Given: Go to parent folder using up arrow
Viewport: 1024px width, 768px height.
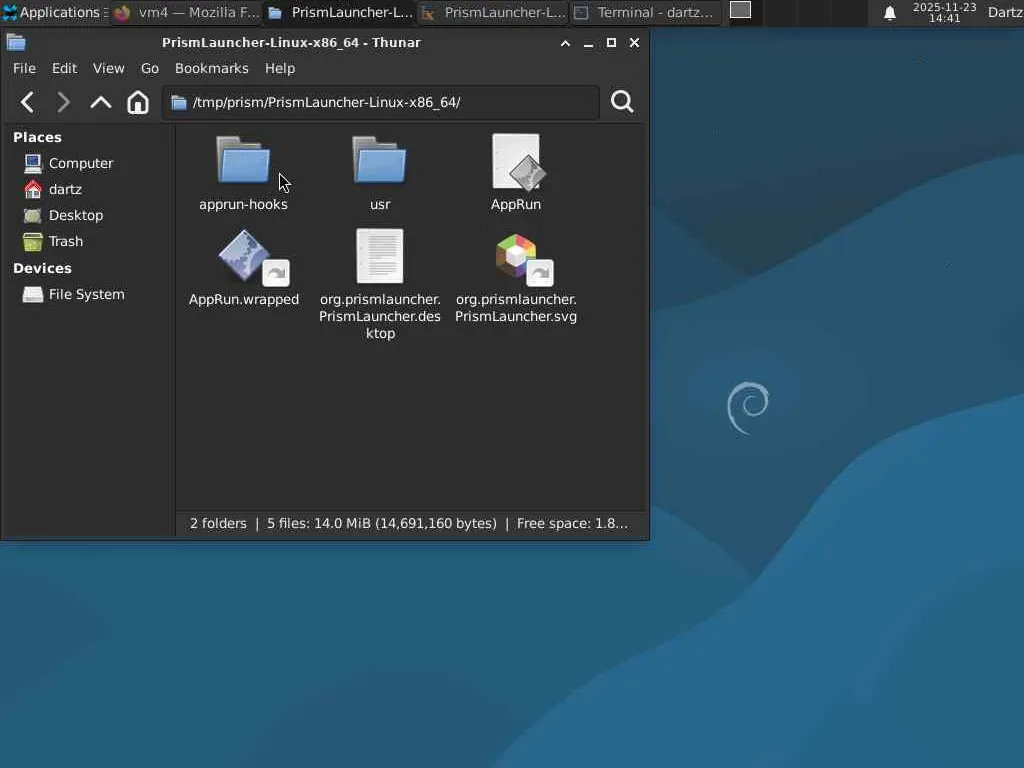Looking at the screenshot, I should (101, 102).
